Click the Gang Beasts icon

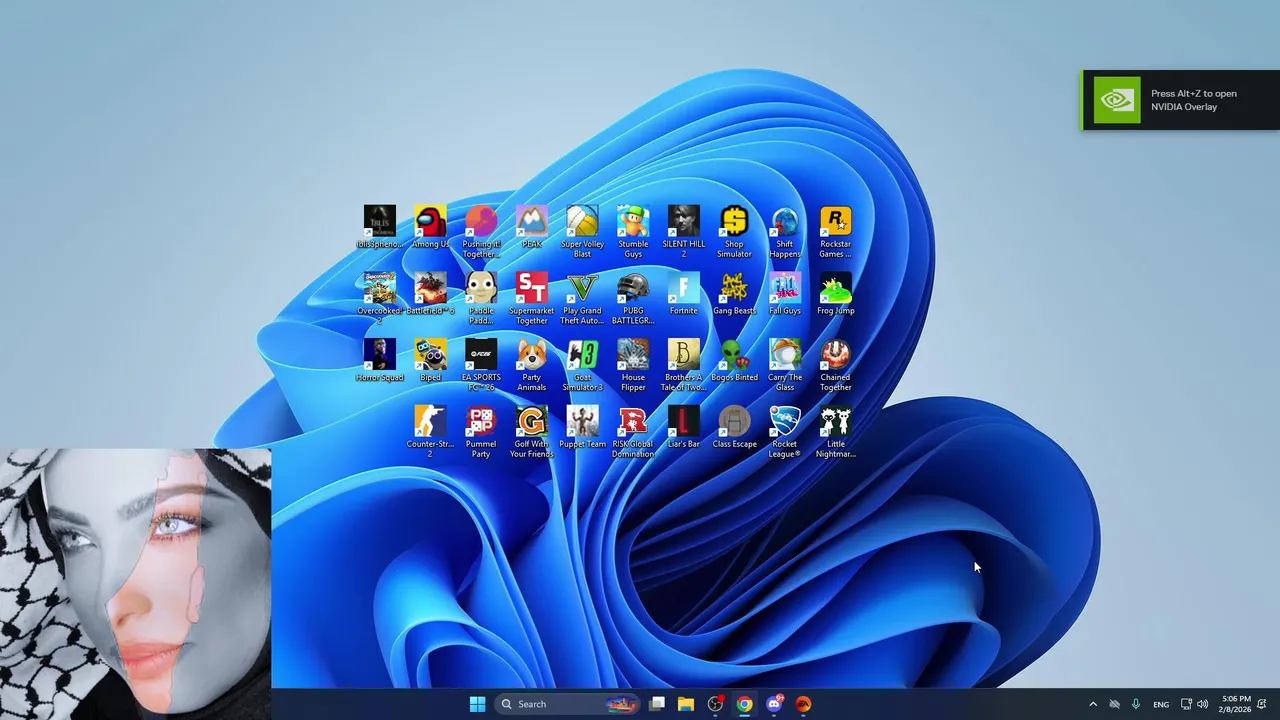pos(734,294)
